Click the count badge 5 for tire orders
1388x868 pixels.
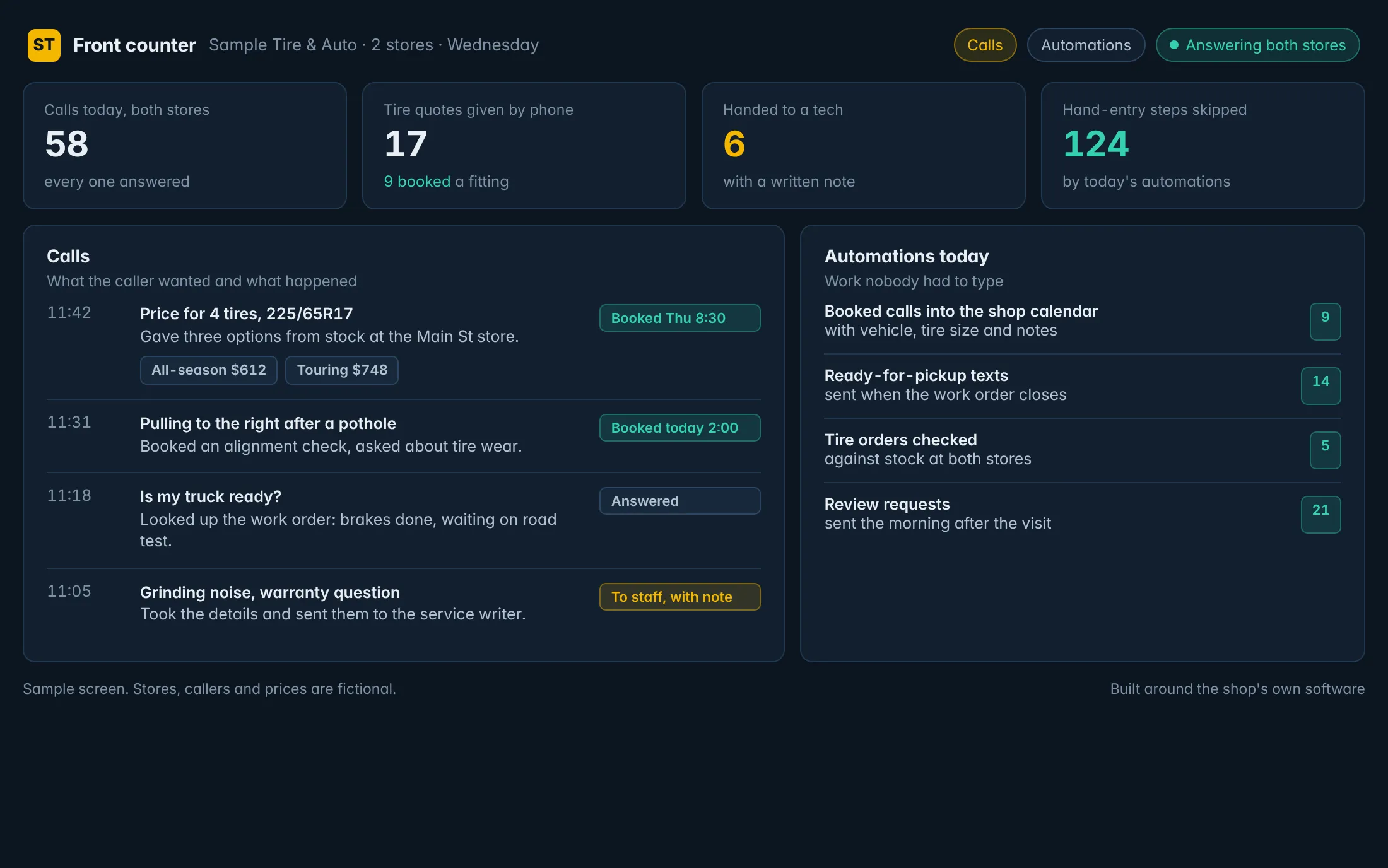[1325, 450]
